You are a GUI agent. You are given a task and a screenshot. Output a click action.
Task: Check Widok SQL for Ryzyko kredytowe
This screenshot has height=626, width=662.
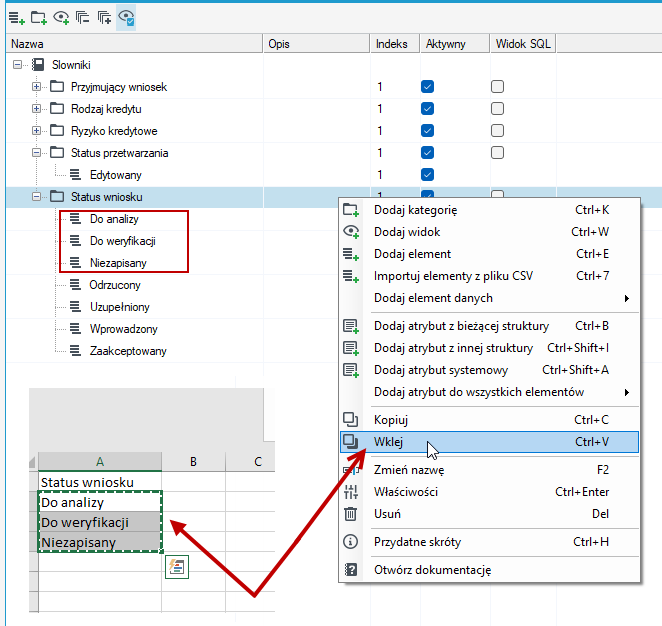tap(497, 130)
